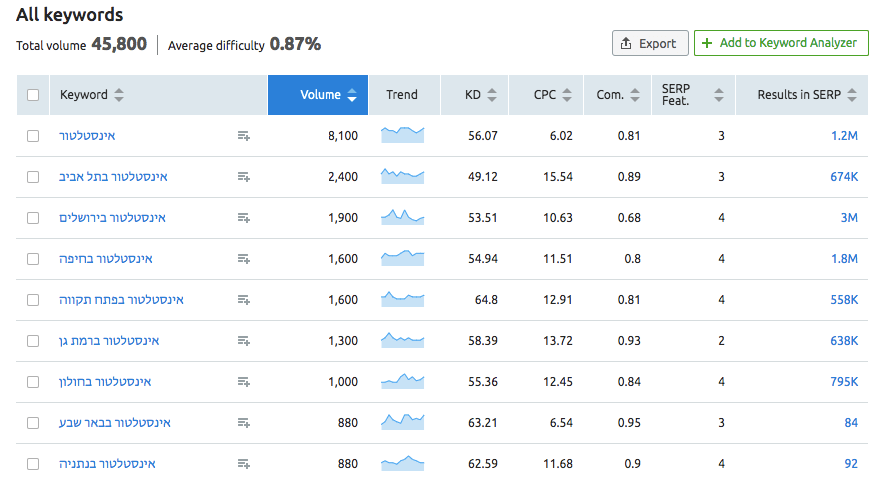Open keyword link אינסטלטור בחיפה
Image resolution: width=893 pixels, height=484 pixels.
(106, 259)
